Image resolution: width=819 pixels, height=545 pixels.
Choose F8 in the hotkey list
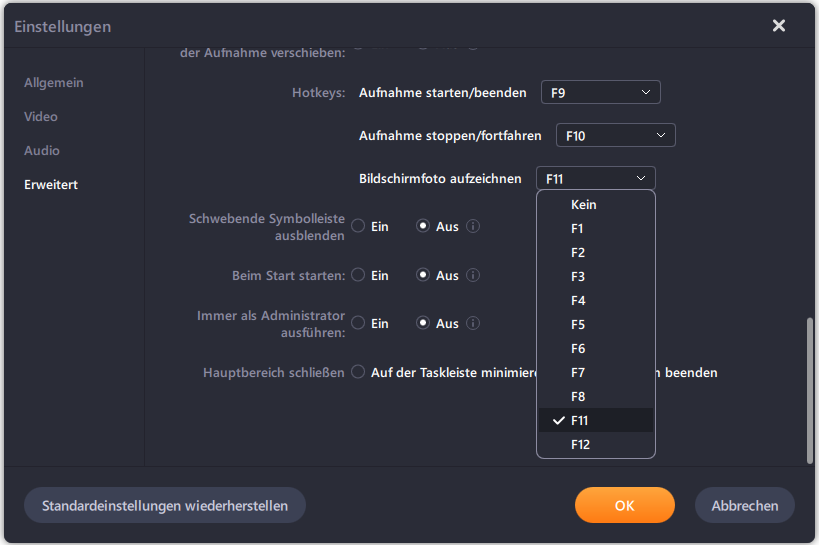pos(595,397)
